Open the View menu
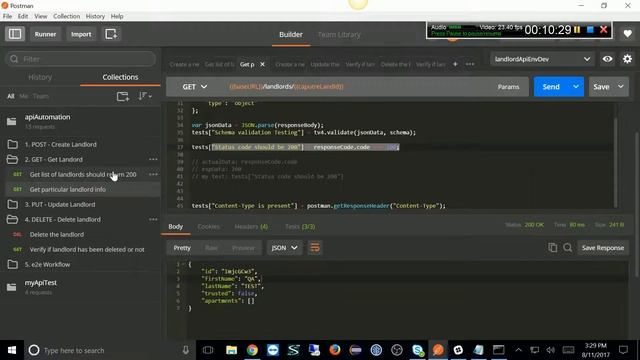The image size is (640, 360). 40,16
